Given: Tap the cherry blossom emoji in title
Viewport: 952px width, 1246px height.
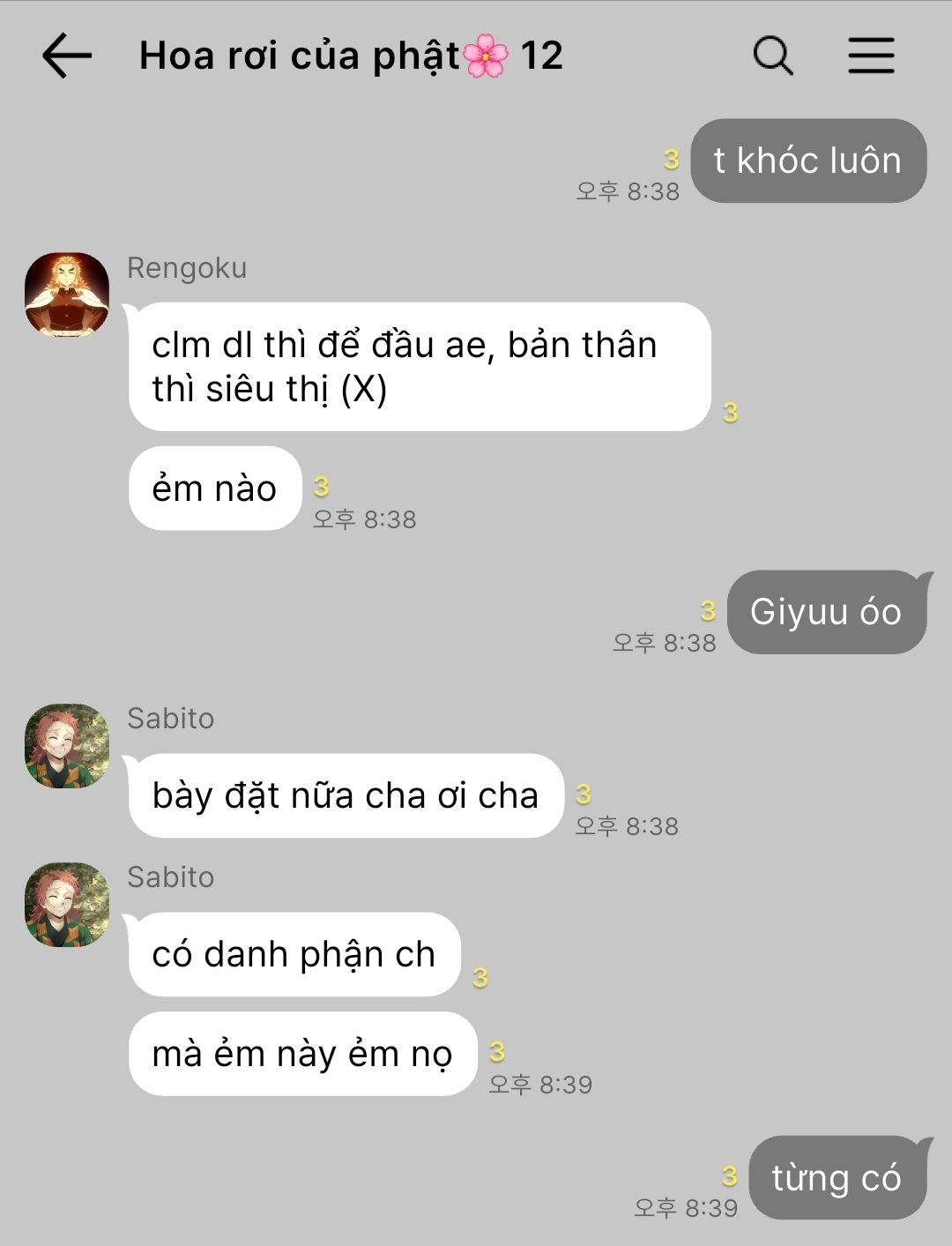Looking at the screenshot, I should point(486,56).
